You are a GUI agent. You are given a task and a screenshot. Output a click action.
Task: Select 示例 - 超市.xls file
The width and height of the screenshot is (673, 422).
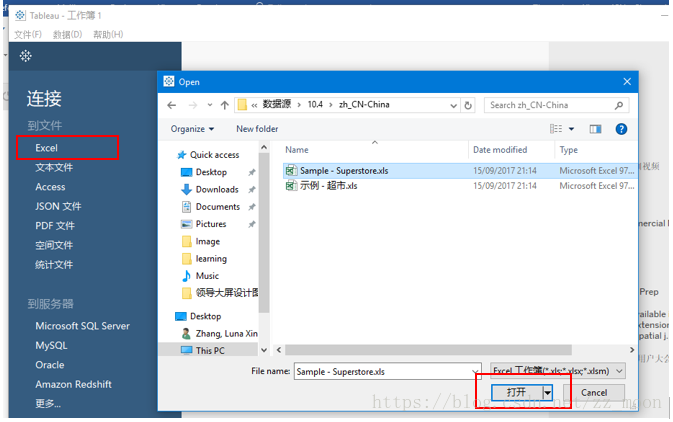pos(328,186)
